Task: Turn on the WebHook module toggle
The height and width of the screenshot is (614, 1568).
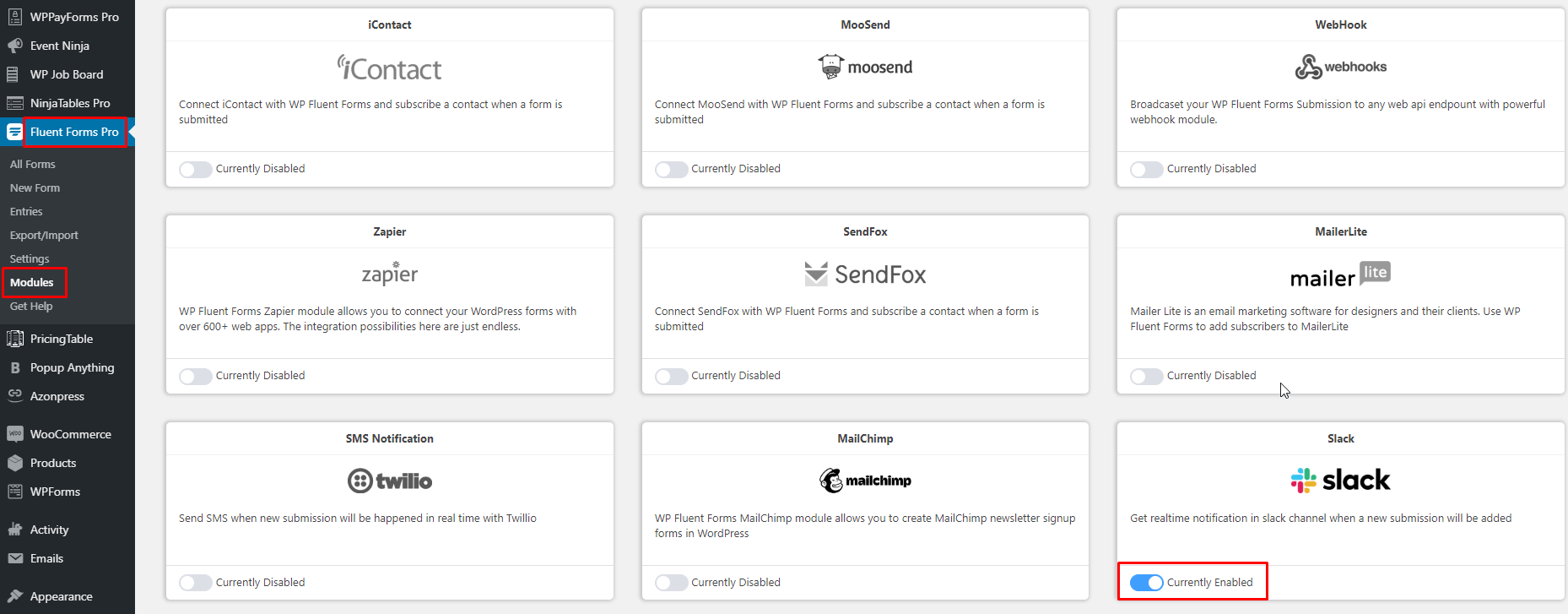Action: [x=1146, y=169]
